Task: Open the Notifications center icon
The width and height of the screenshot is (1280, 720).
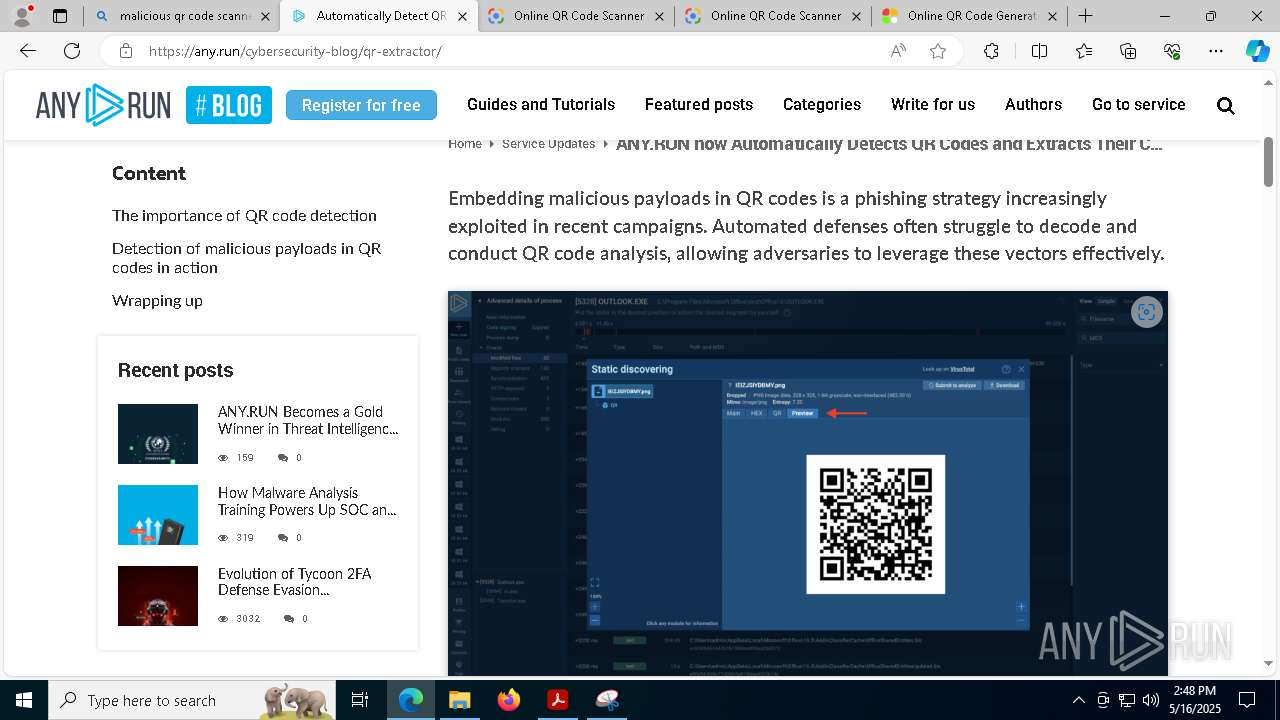Action: tap(1247, 700)
